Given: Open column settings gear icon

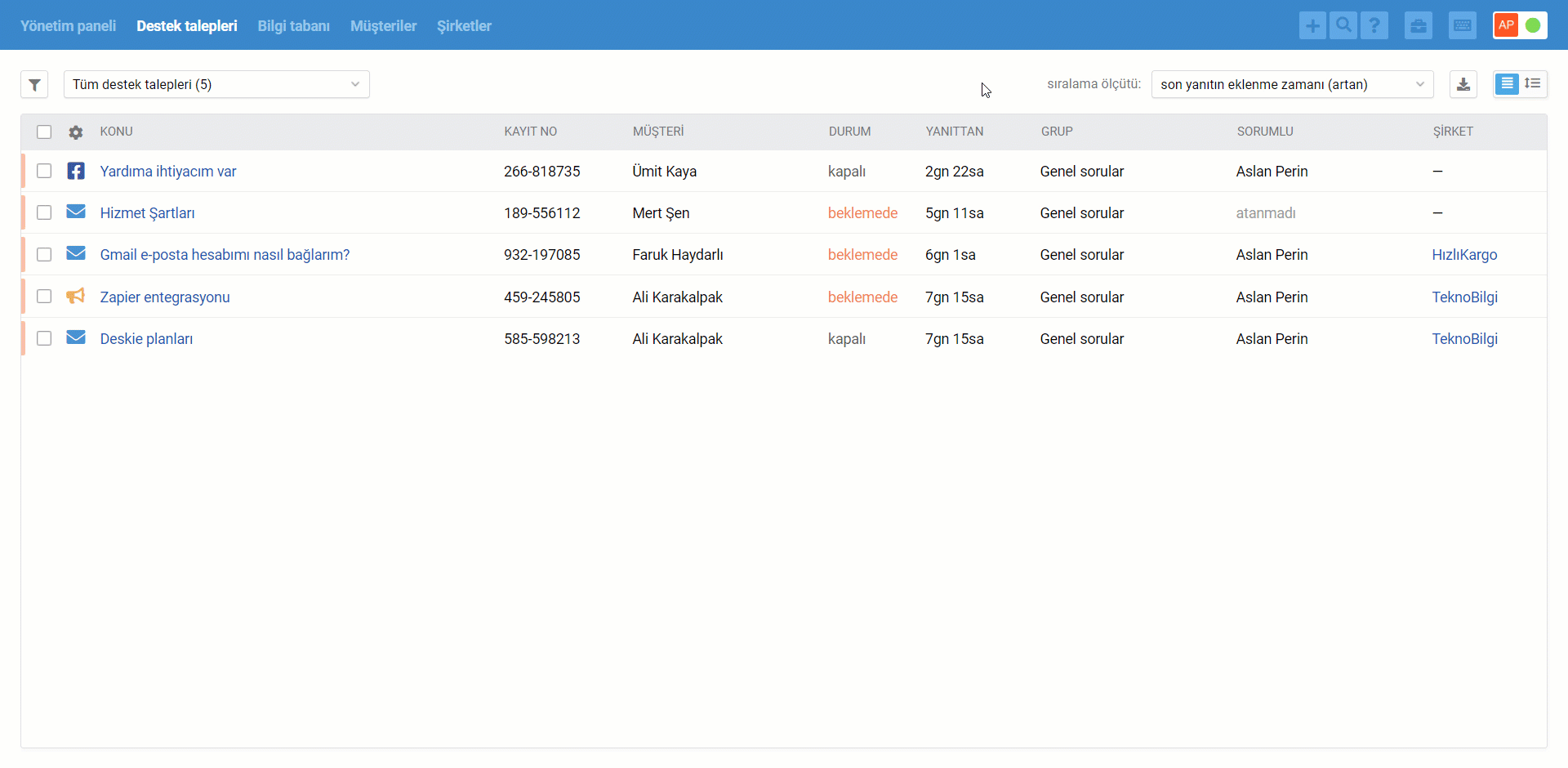Looking at the screenshot, I should [x=76, y=132].
